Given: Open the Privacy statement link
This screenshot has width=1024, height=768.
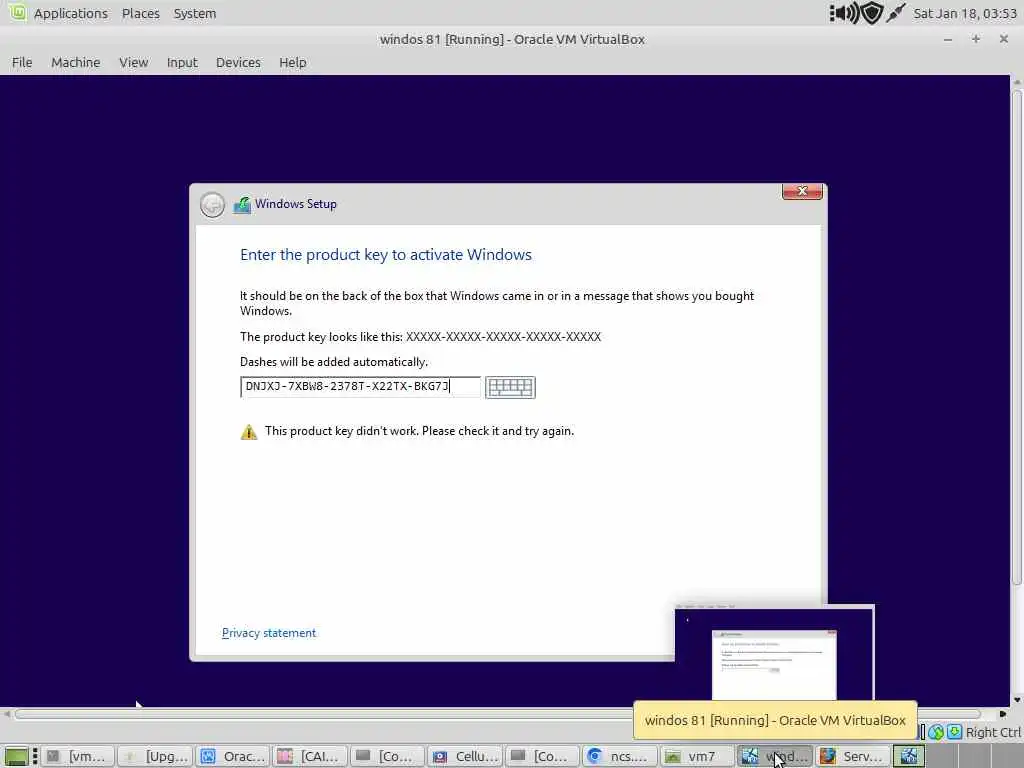Looking at the screenshot, I should click(268, 633).
